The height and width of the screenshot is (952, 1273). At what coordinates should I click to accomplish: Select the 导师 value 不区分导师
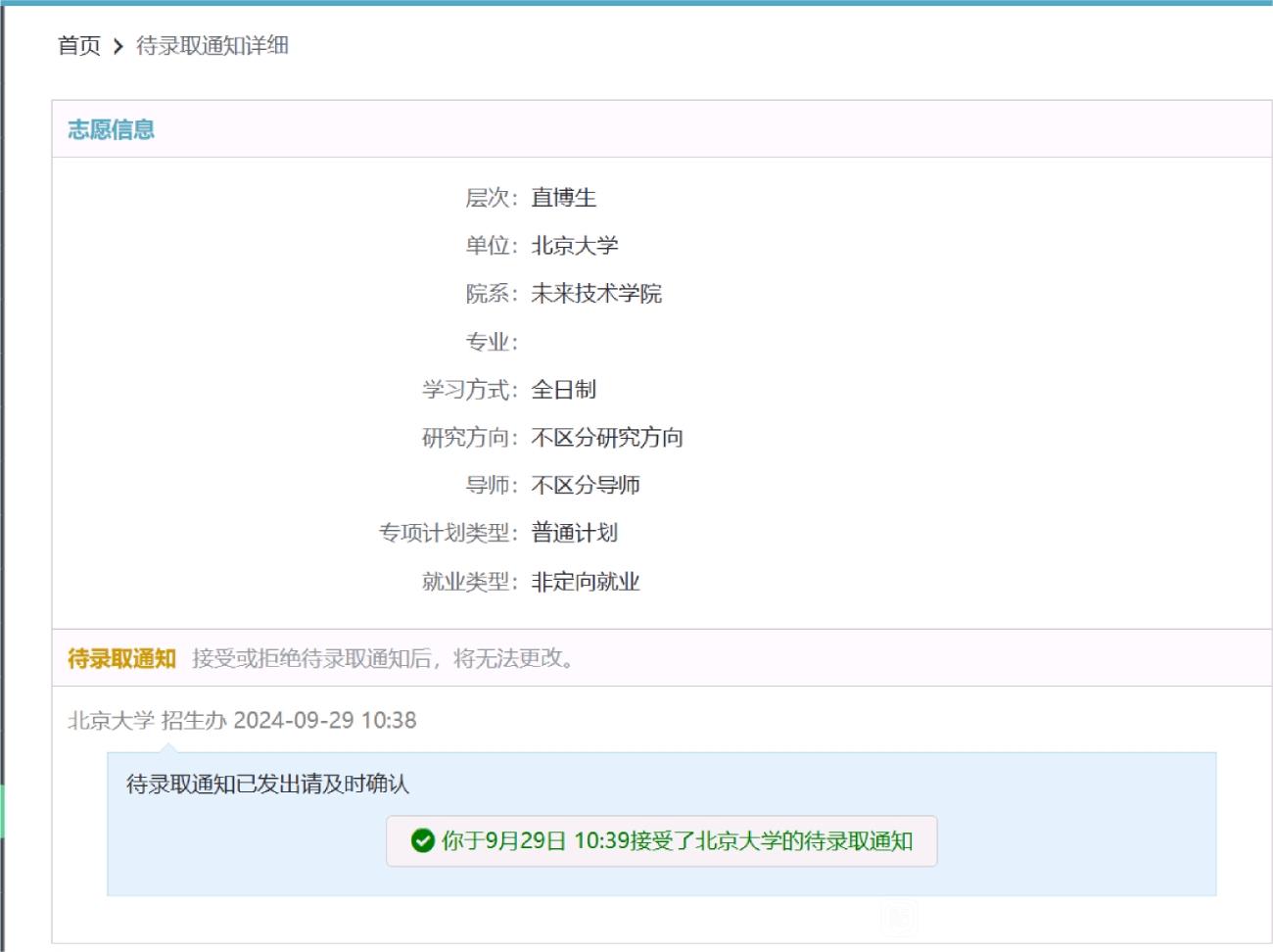click(x=586, y=486)
